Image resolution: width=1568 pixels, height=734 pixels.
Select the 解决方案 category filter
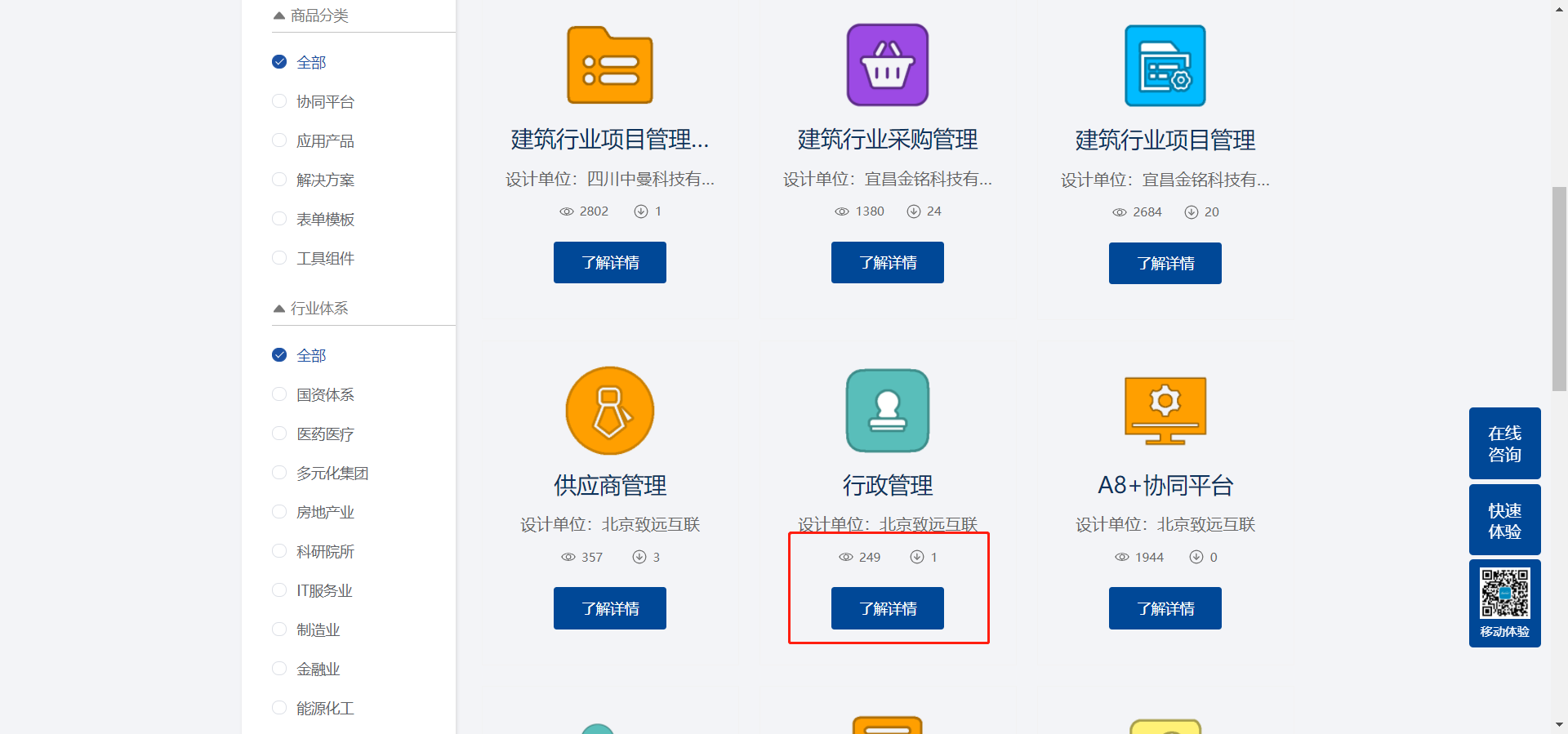click(x=313, y=180)
